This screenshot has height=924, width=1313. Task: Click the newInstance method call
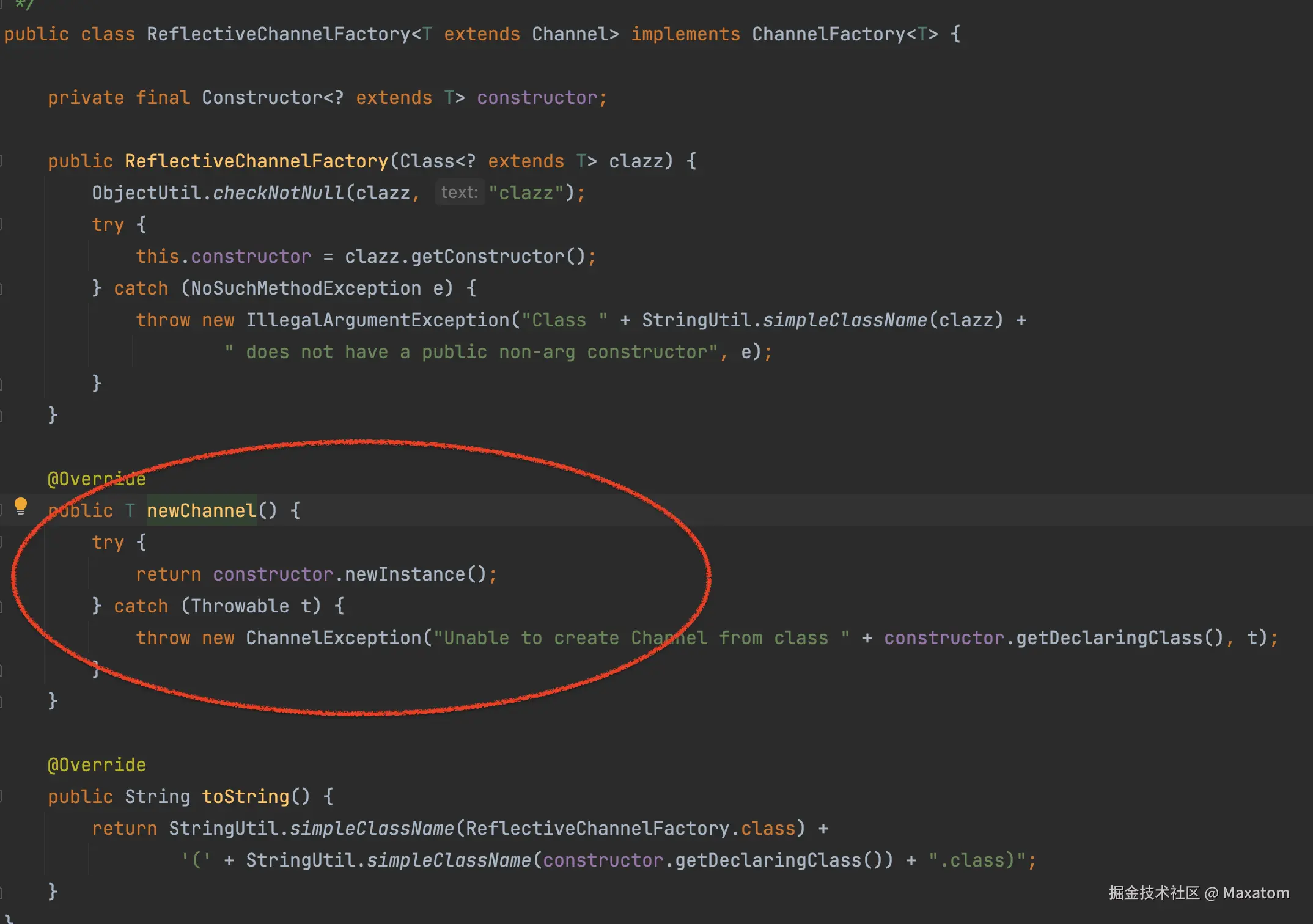[405, 574]
